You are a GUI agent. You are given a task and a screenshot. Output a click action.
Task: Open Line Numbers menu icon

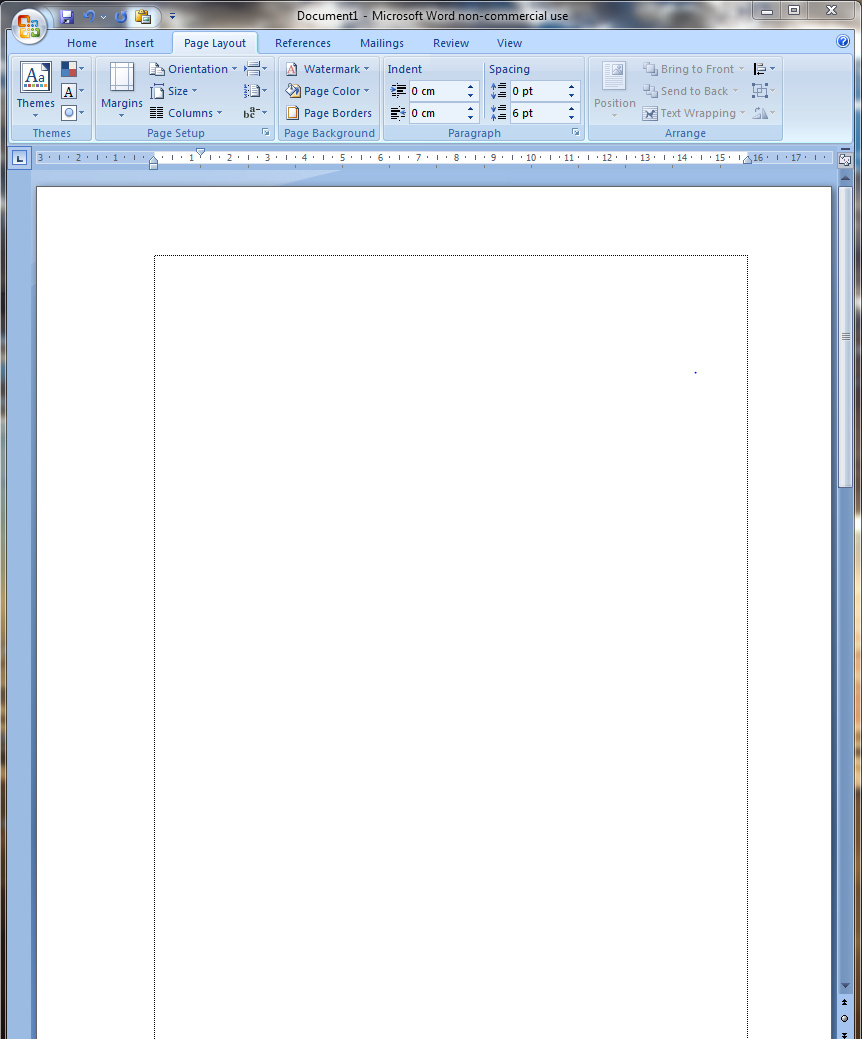[x=255, y=91]
